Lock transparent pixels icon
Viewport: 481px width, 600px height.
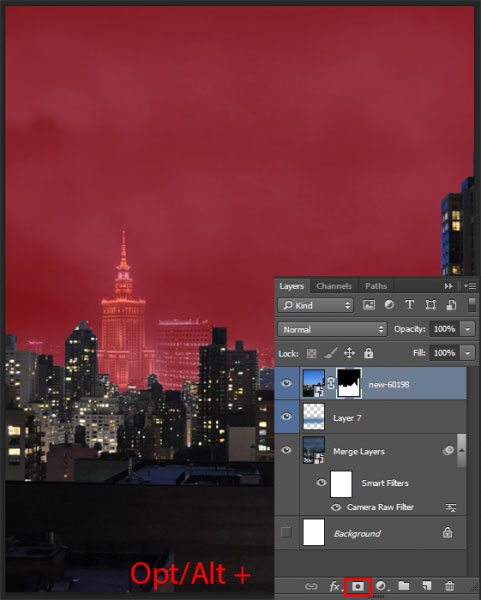(311, 353)
